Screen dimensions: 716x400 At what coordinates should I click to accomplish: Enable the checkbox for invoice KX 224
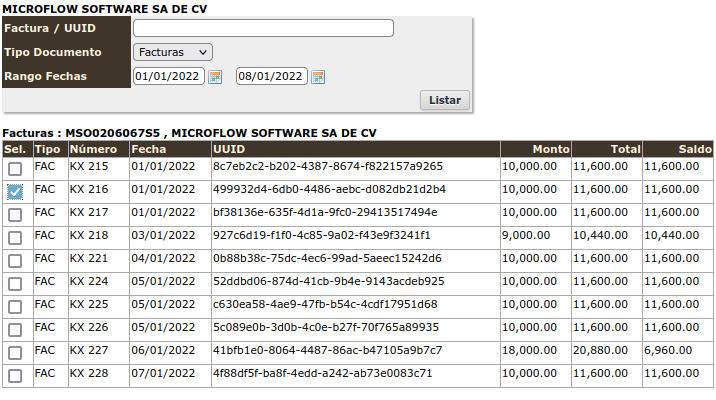pos(15,284)
